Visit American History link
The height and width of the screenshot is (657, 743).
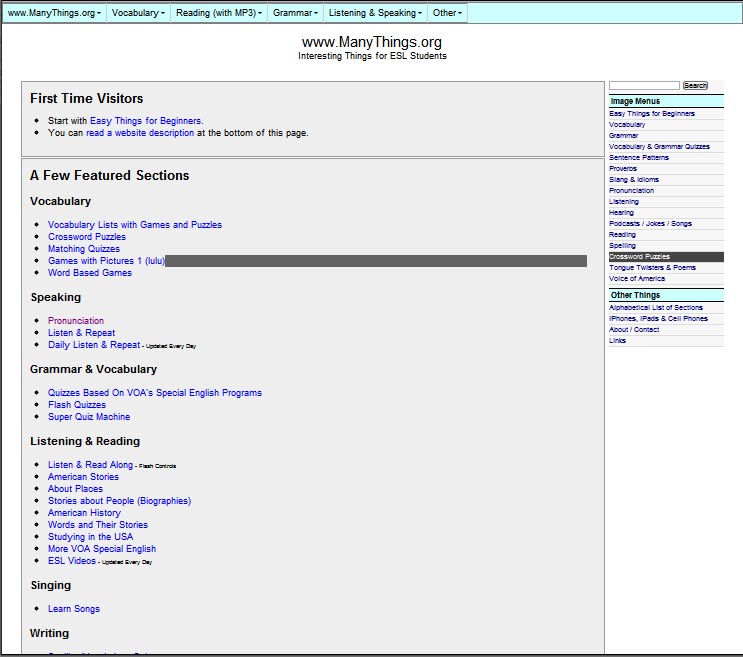pos(84,513)
